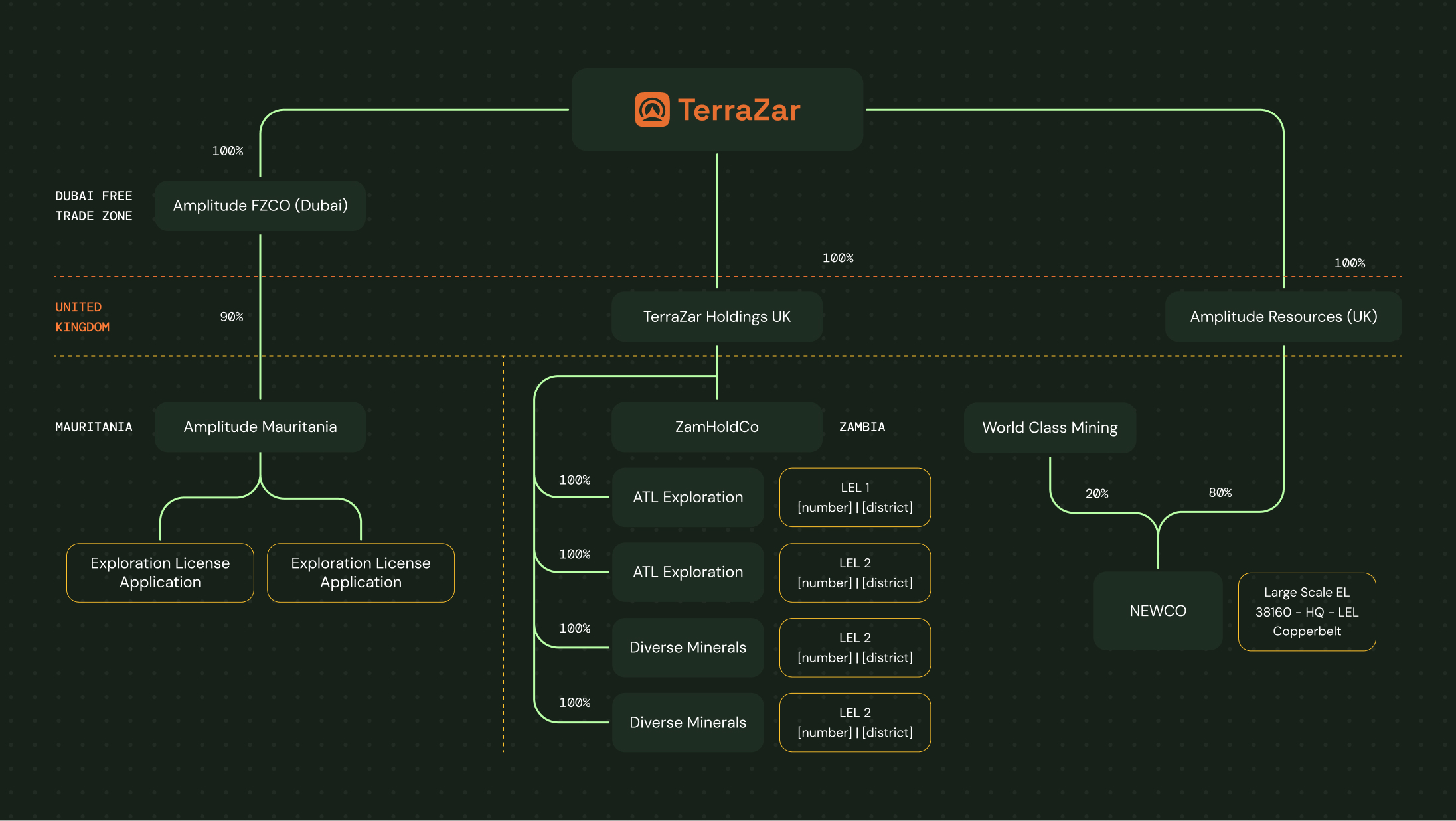Click the TerraZar Holdings UK node
Screen dimensions: 1456x821
[716, 317]
